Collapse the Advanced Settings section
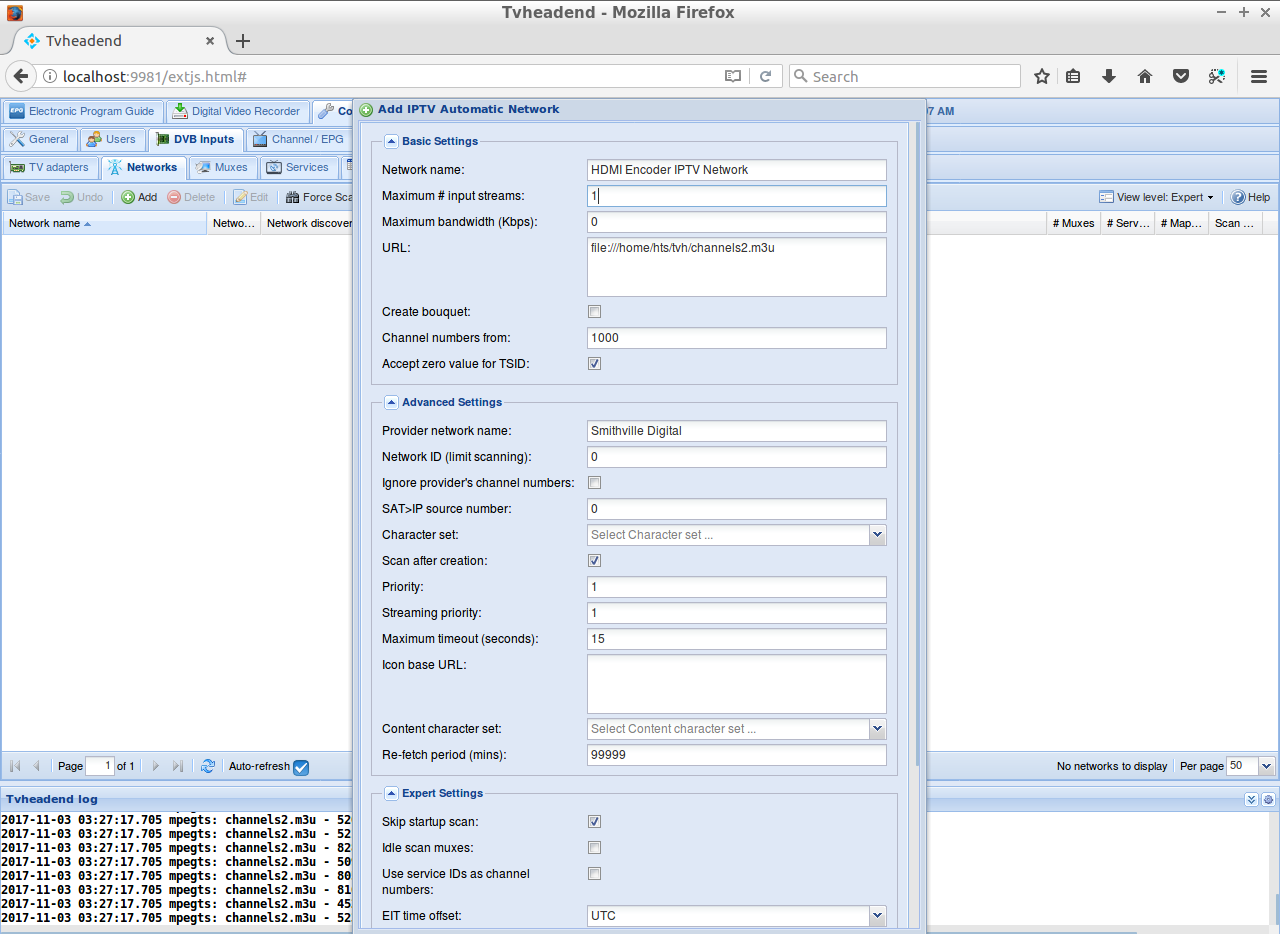 (x=391, y=401)
